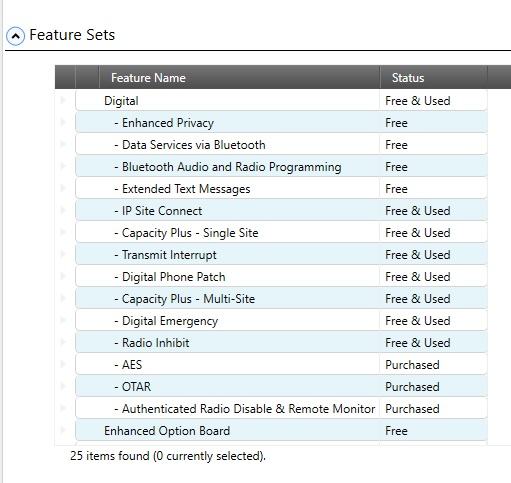Viewport: 511px width, 483px height.
Task: Sort by Status column header
Action: coord(433,78)
